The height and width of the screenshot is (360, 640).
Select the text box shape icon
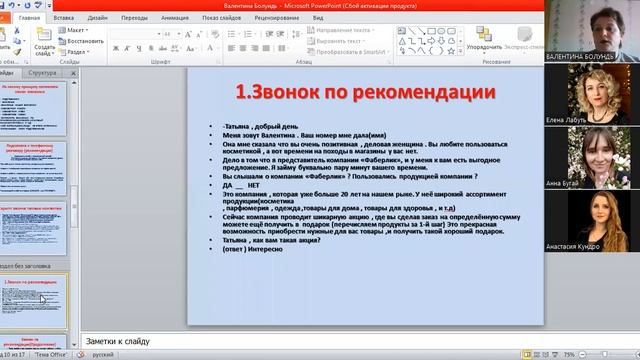[x=402, y=31]
